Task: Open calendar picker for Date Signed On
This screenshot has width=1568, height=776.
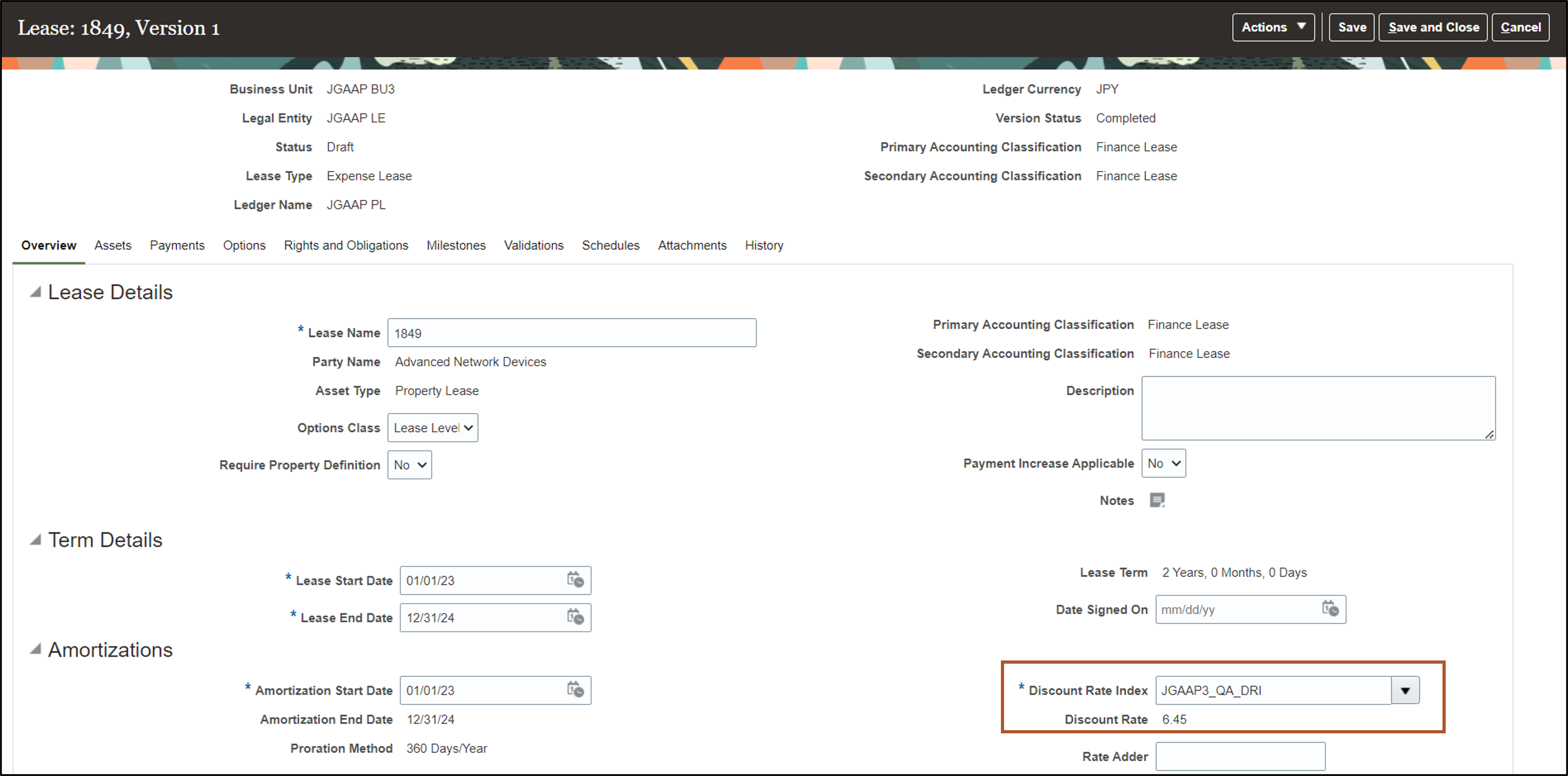Action: 1330,608
